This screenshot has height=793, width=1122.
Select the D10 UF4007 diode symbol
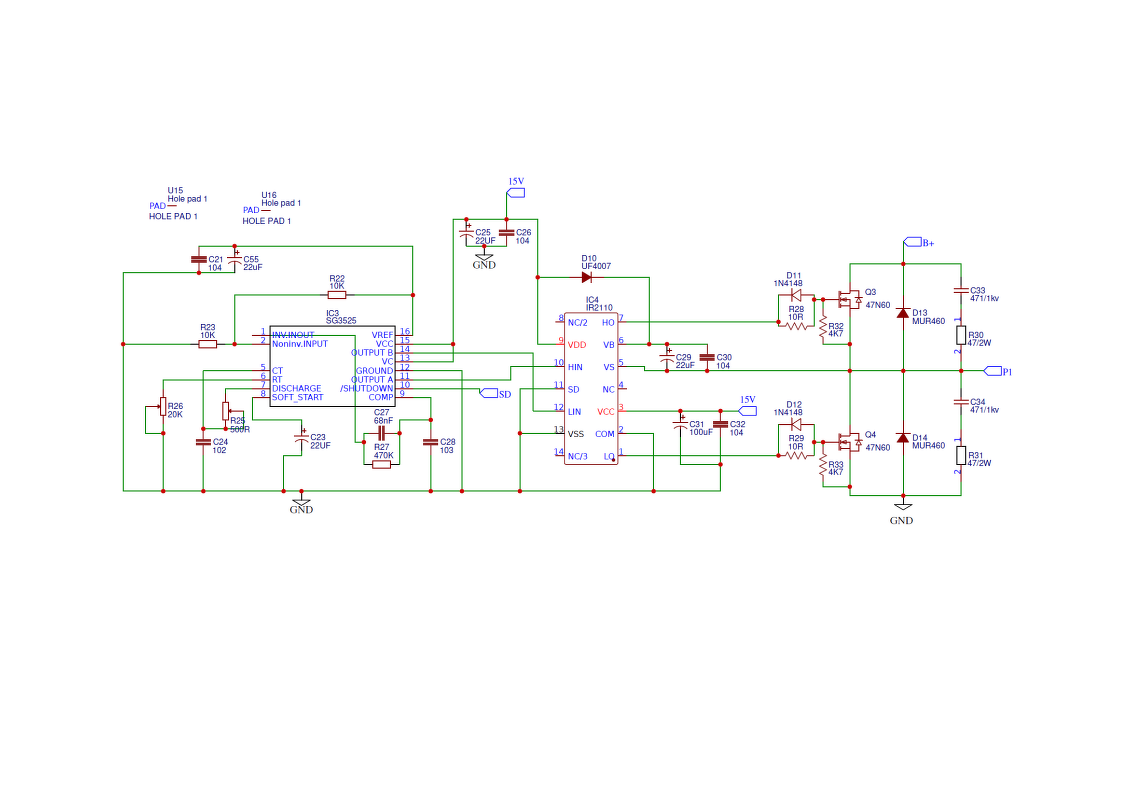(x=587, y=277)
